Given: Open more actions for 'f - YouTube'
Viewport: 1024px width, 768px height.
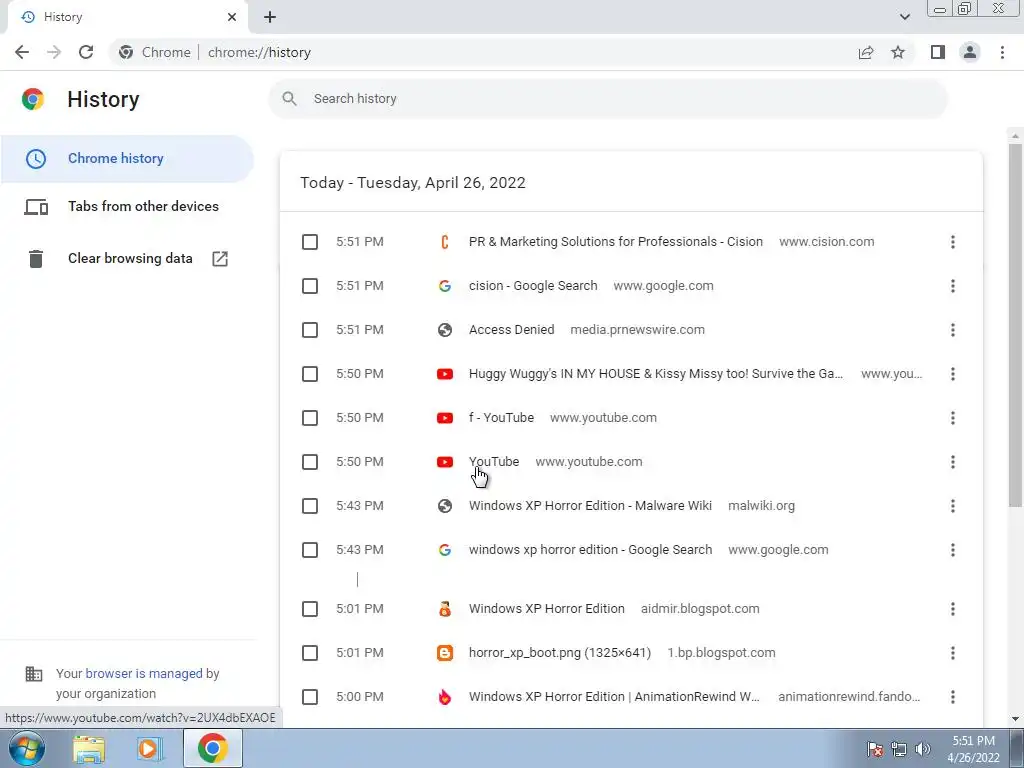Looking at the screenshot, I should coord(953,418).
